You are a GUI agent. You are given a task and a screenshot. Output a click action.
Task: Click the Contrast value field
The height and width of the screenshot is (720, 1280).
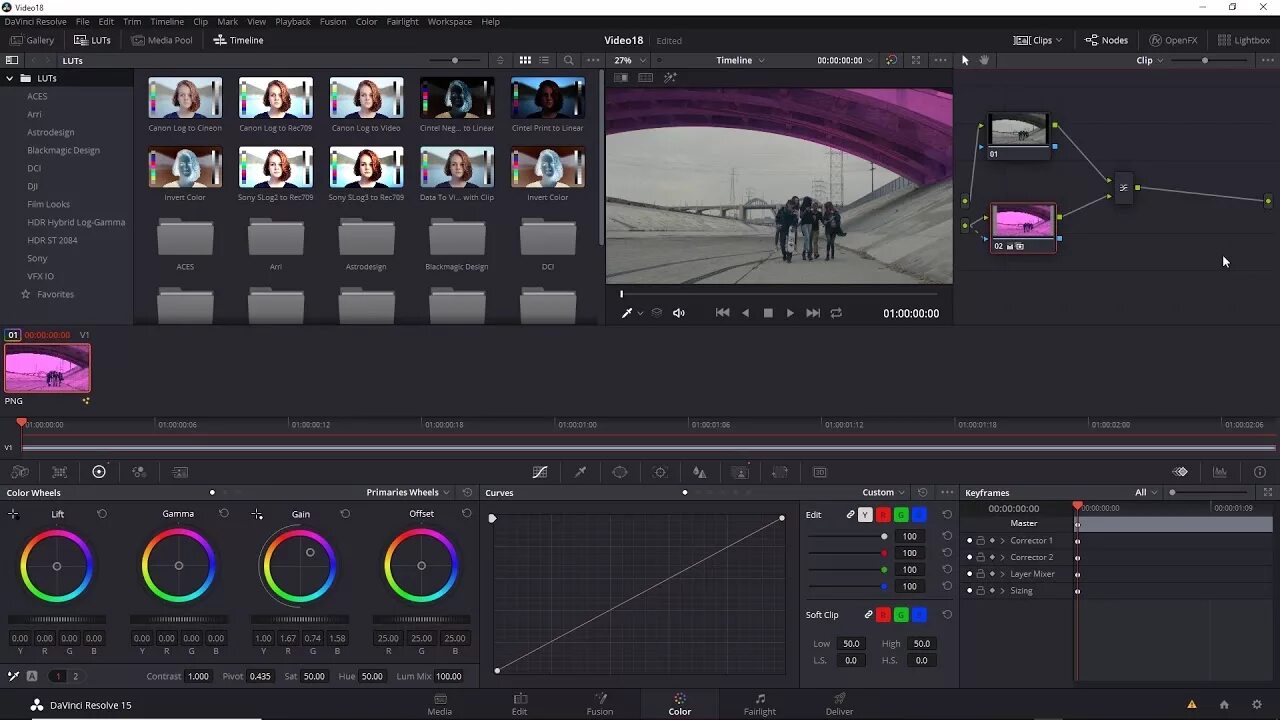pos(198,676)
